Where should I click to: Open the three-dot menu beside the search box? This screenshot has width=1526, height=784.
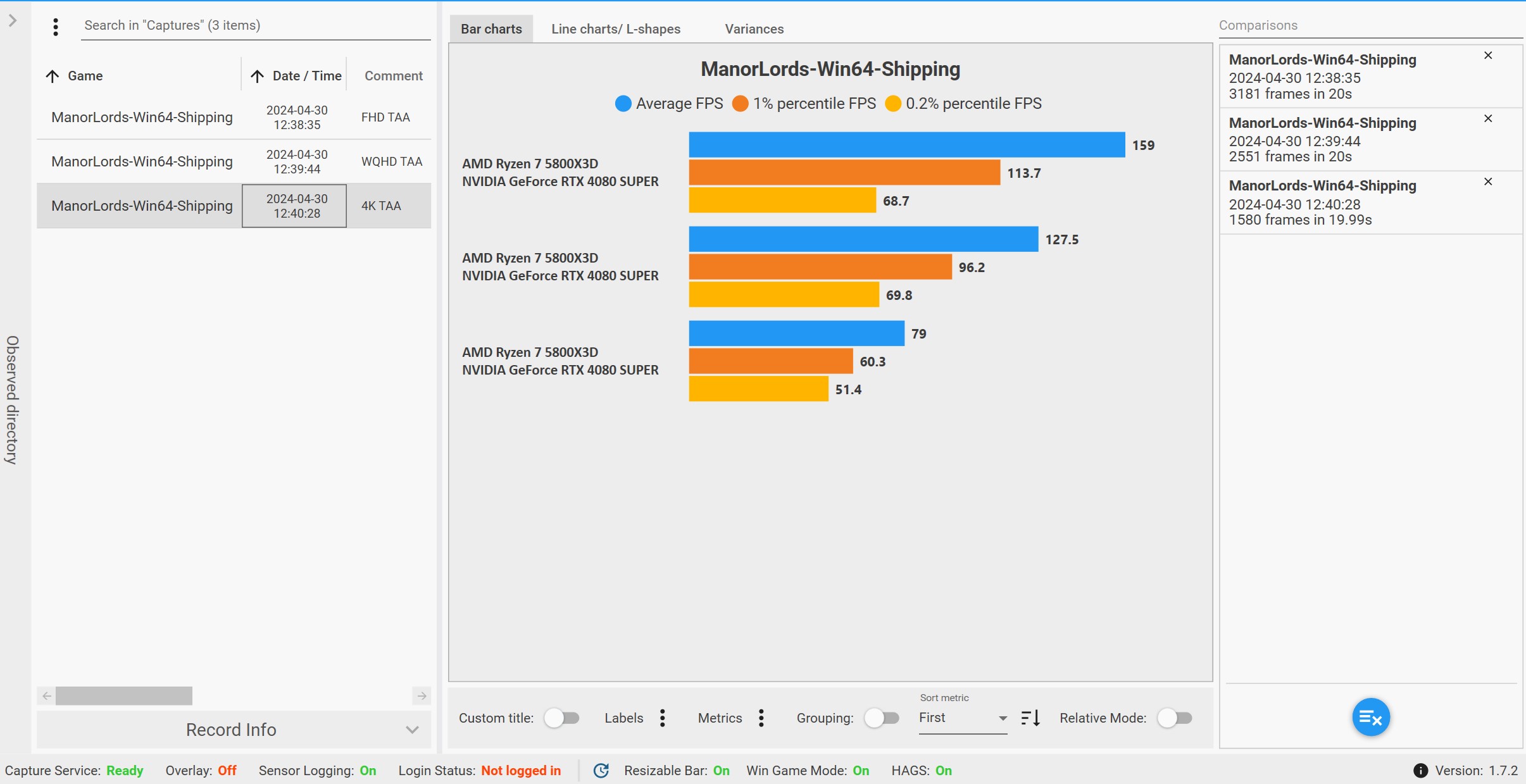56,27
